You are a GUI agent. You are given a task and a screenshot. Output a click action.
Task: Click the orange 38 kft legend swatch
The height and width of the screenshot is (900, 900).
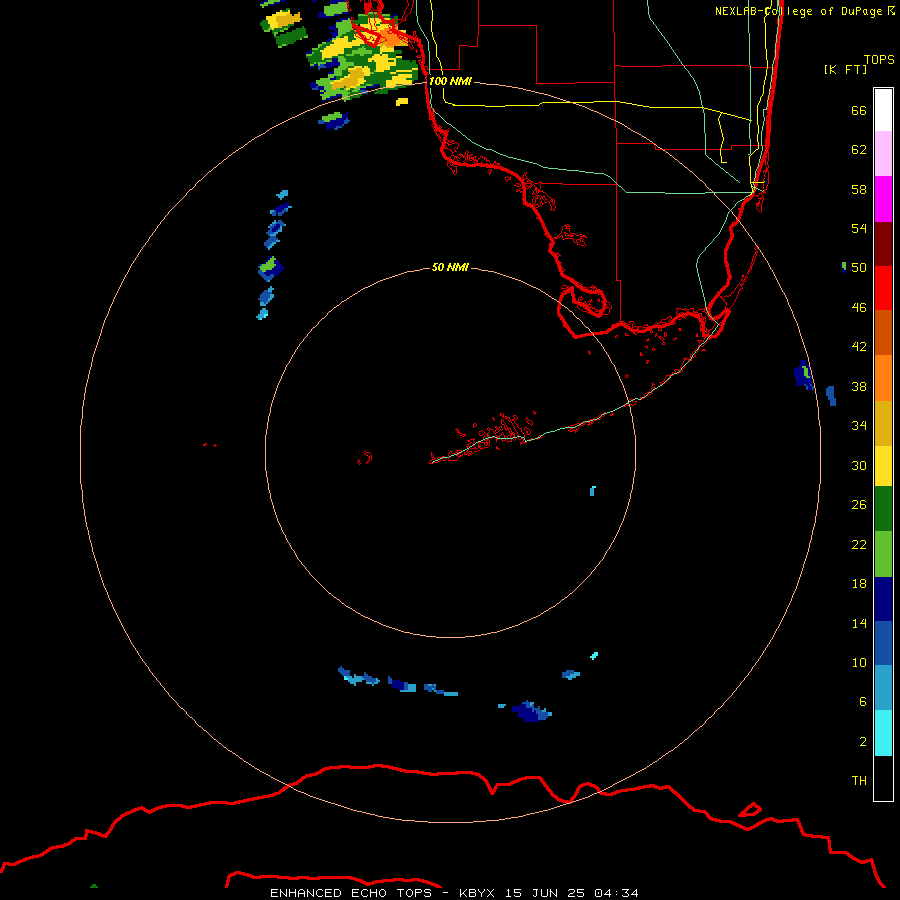(883, 378)
